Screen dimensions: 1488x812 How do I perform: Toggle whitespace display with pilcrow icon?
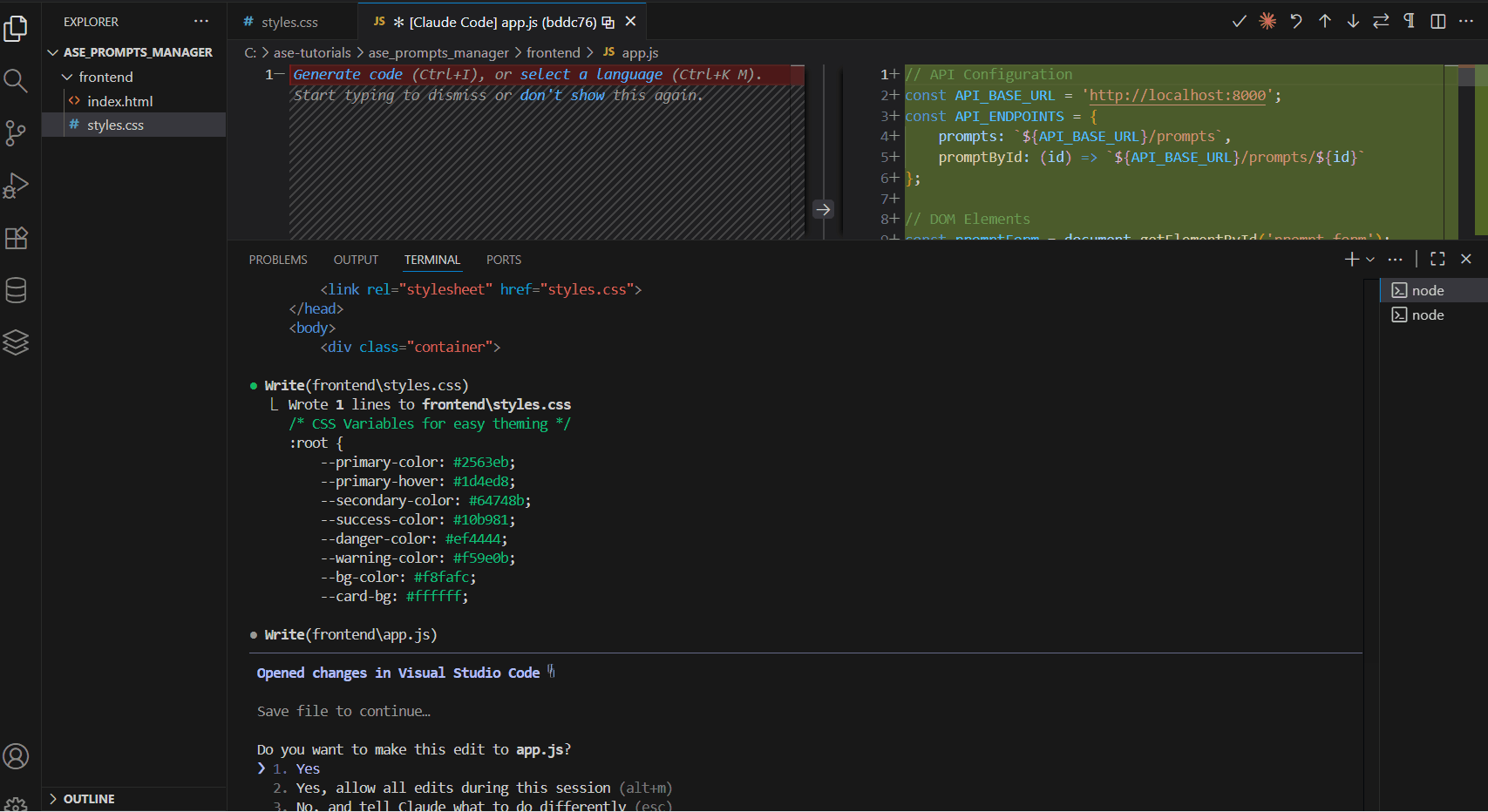point(1409,21)
